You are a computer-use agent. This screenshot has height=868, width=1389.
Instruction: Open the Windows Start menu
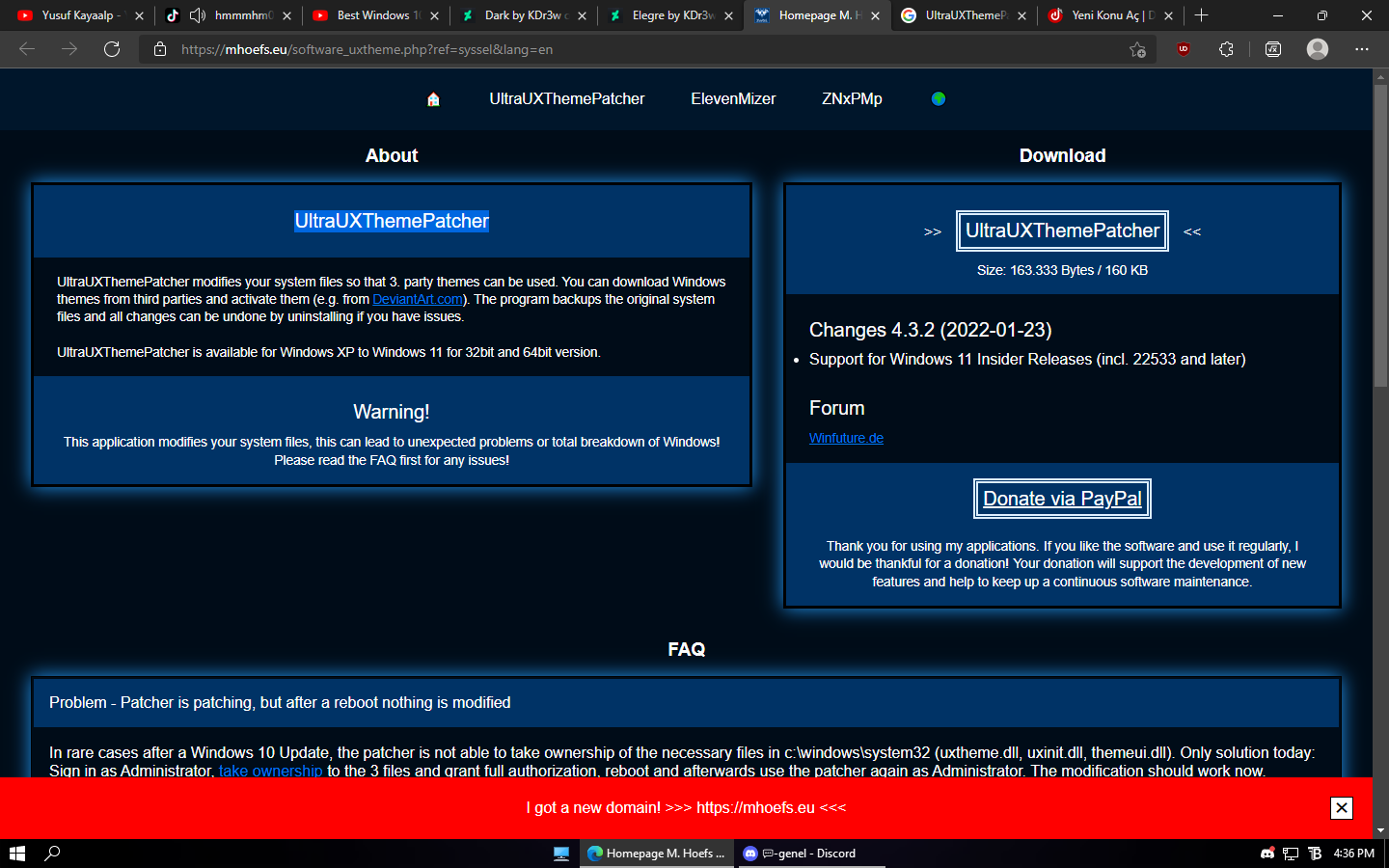[16, 854]
